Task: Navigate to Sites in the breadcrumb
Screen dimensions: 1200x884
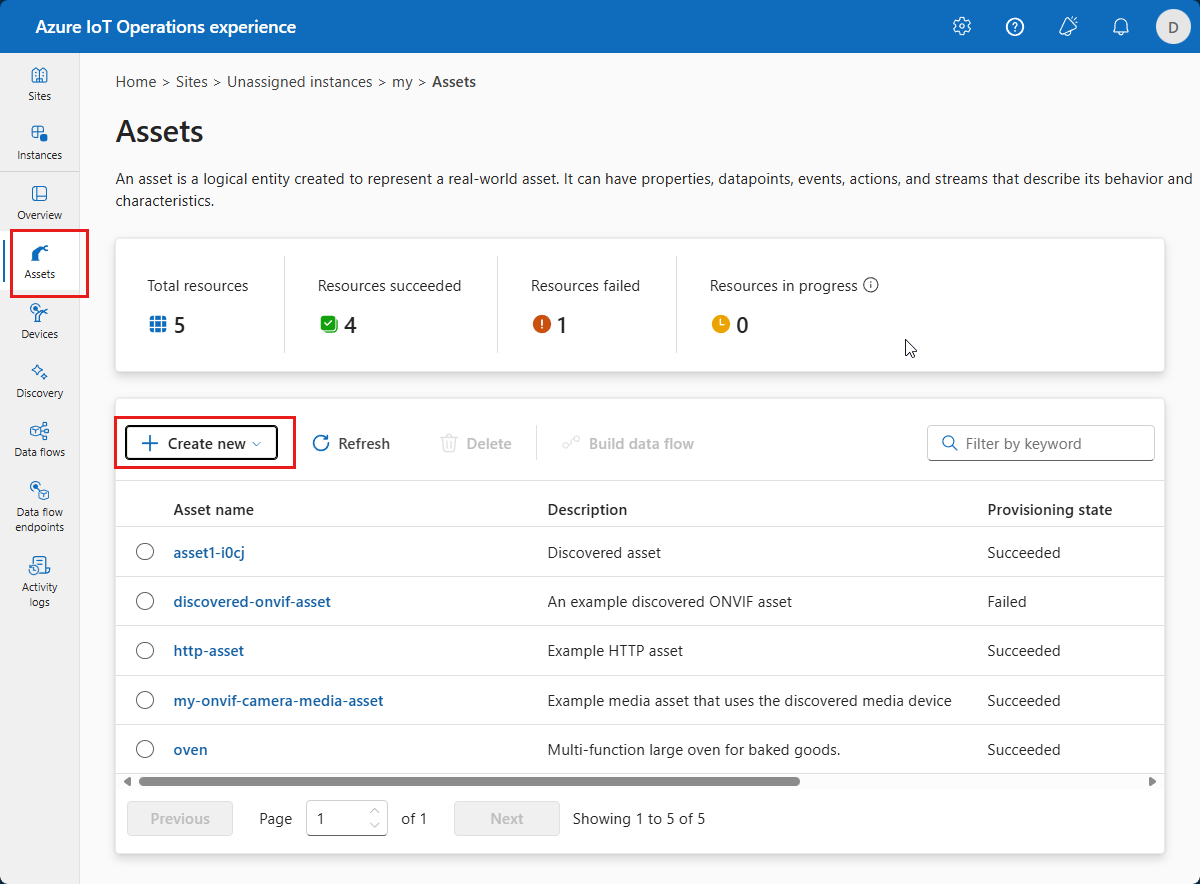Action: [191, 82]
